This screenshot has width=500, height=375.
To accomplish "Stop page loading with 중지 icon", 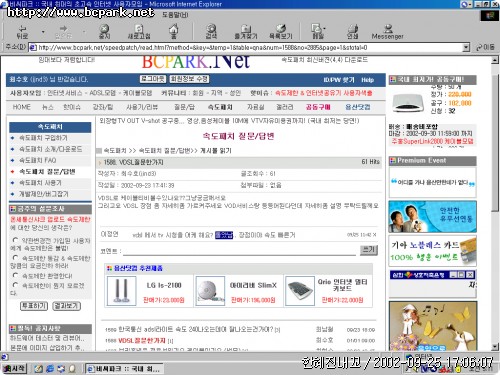I will pos(105,32).
